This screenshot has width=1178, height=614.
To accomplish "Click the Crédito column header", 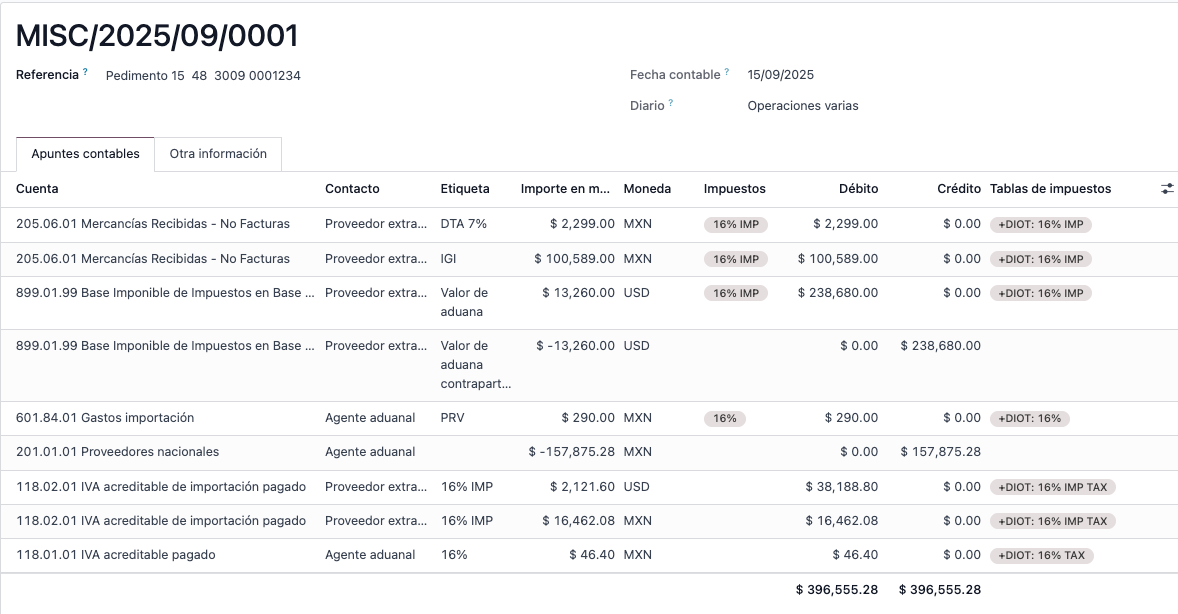I will click(958, 189).
